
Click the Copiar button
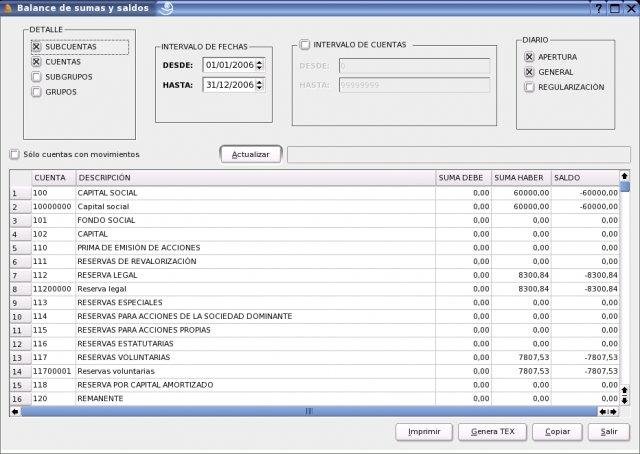(557, 432)
